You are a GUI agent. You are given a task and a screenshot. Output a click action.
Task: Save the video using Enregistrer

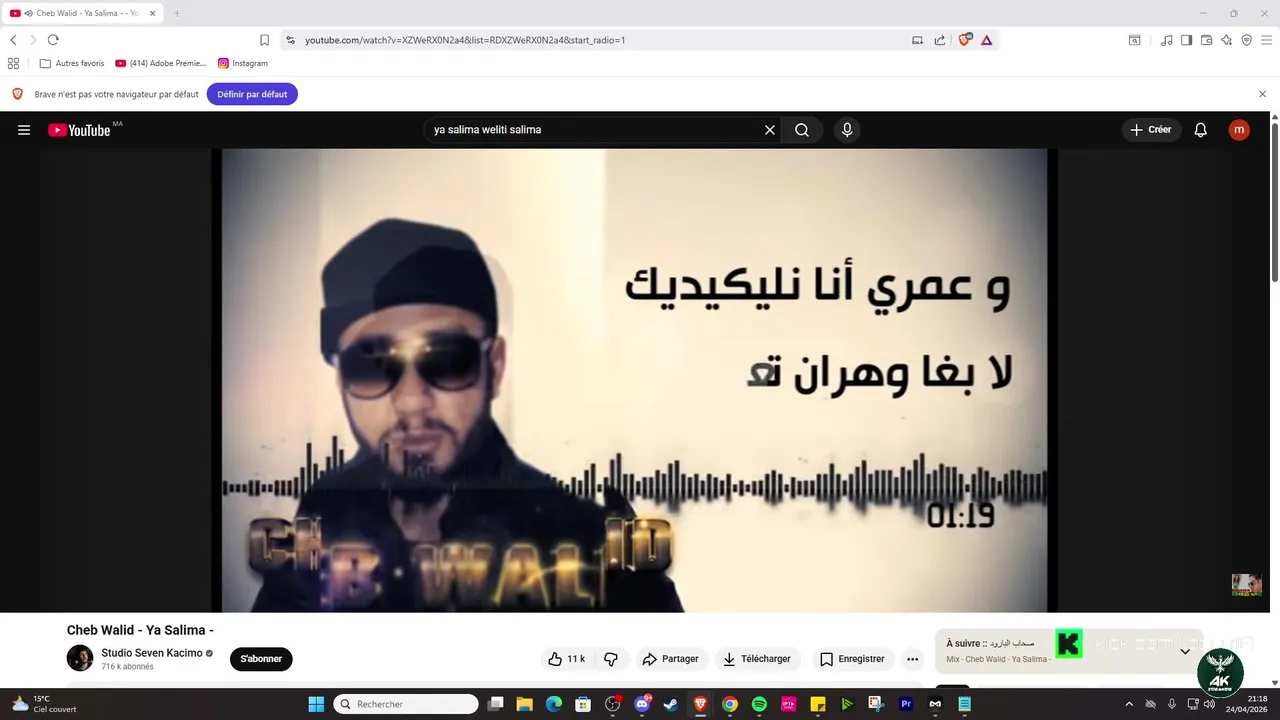coord(852,659)
